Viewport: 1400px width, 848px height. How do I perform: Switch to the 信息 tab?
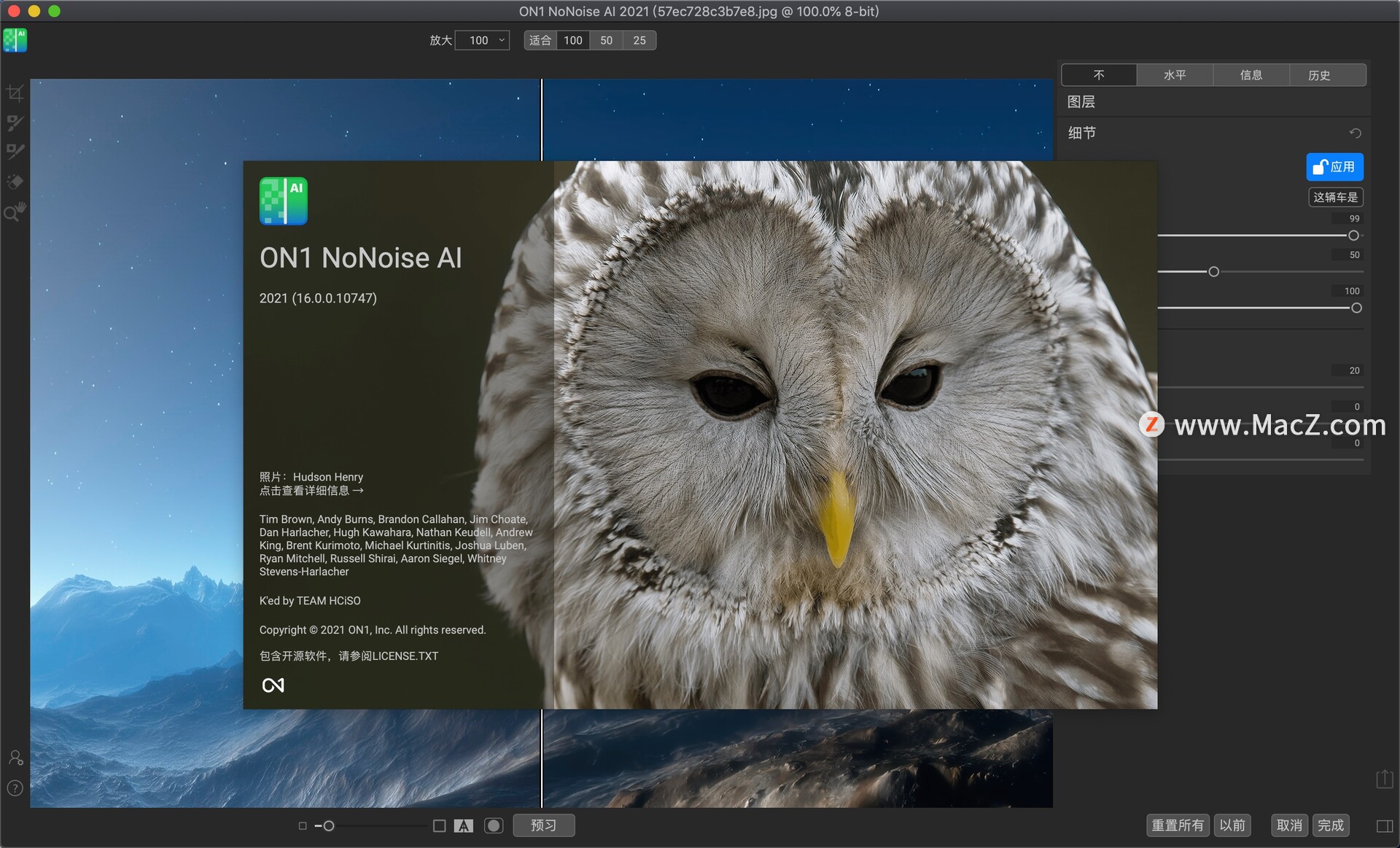click(1251, 75)
